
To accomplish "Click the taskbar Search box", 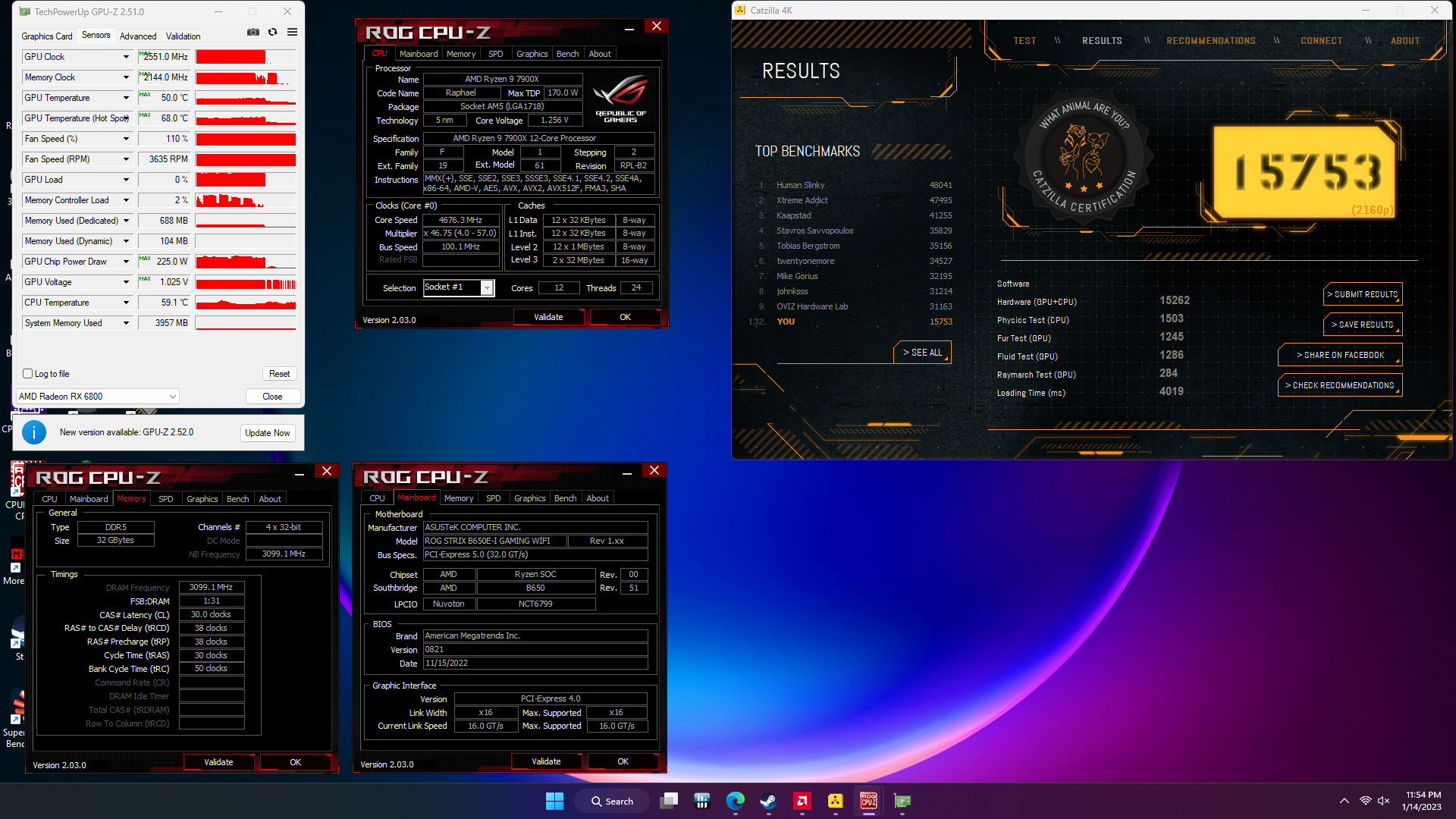I will (x=611, y=801).
